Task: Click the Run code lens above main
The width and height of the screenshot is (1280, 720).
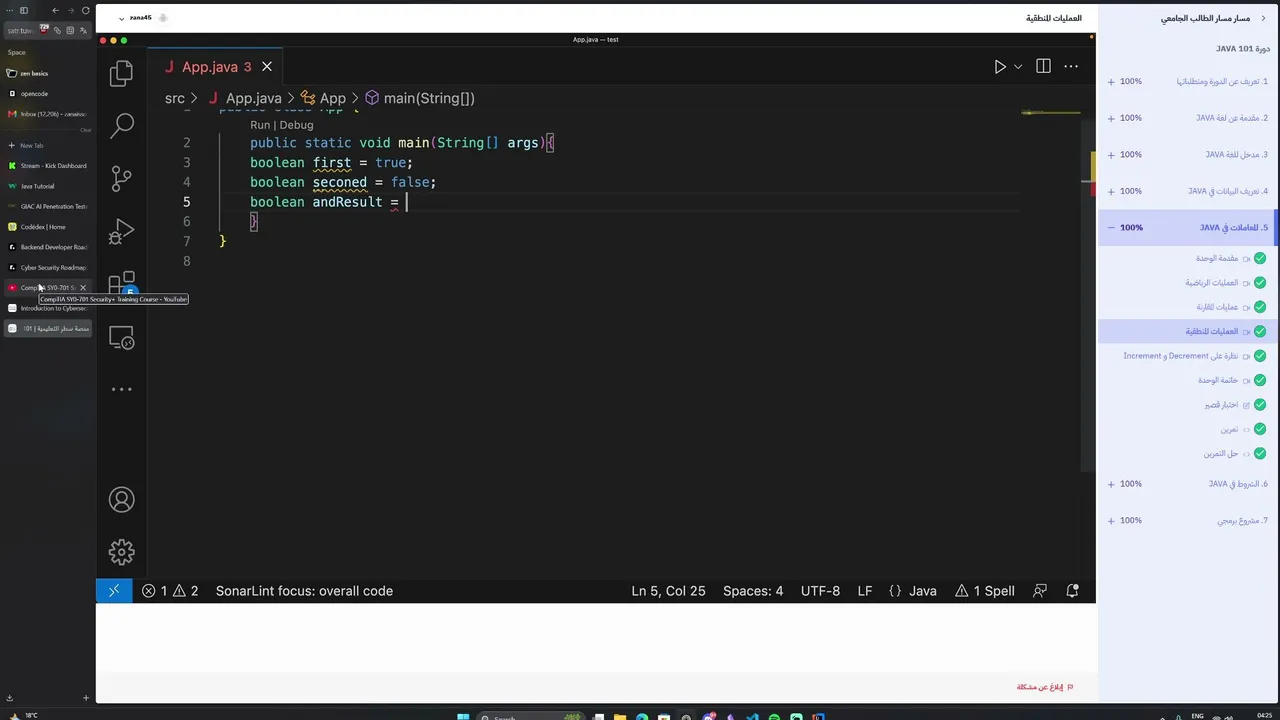Action: click(260, 125)
